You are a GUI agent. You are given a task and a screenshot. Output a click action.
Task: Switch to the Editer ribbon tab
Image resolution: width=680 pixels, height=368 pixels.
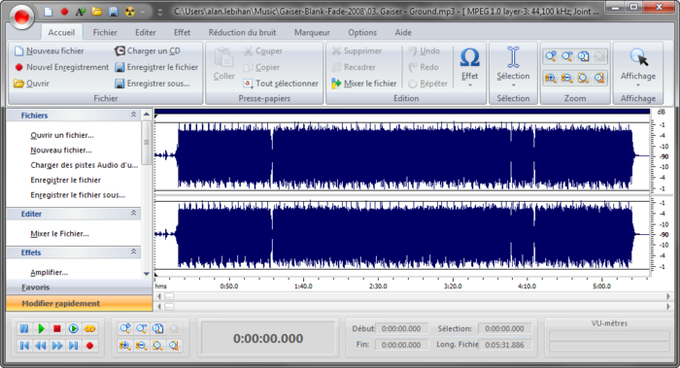pos(145,33)
